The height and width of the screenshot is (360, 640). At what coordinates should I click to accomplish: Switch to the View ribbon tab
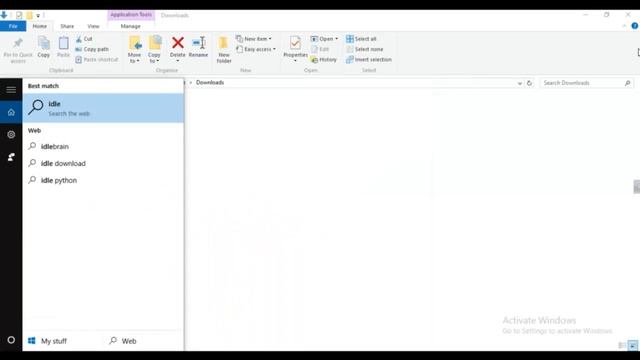tap(93, 26)
